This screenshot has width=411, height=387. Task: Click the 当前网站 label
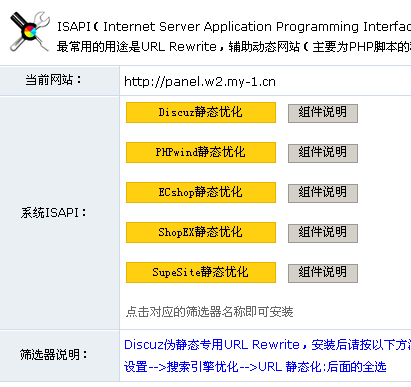[x=53, y=80]
